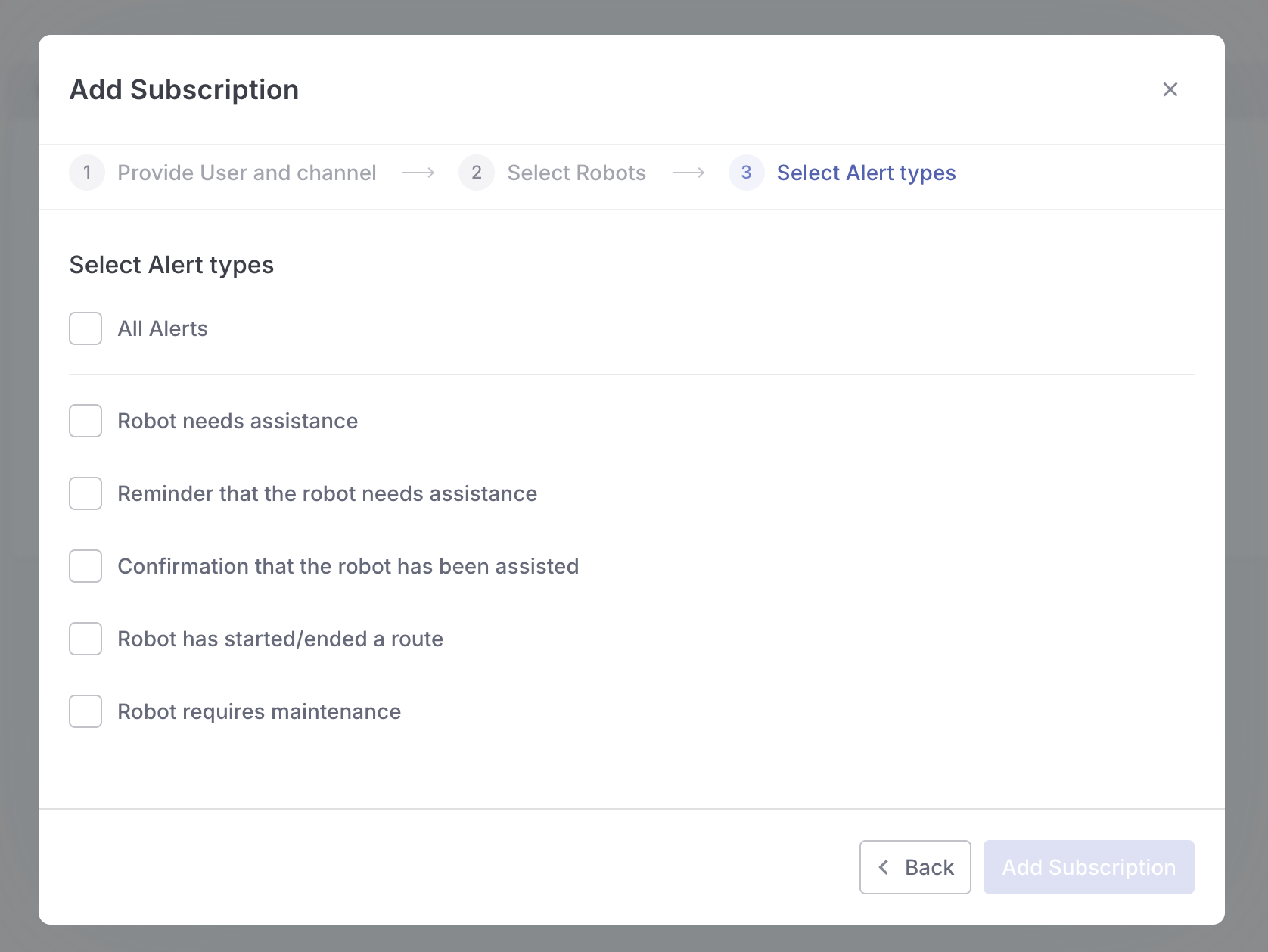1268x952 pixels.
Task: Click the Robot requires maintenance label
Action: tap(259, 711)
